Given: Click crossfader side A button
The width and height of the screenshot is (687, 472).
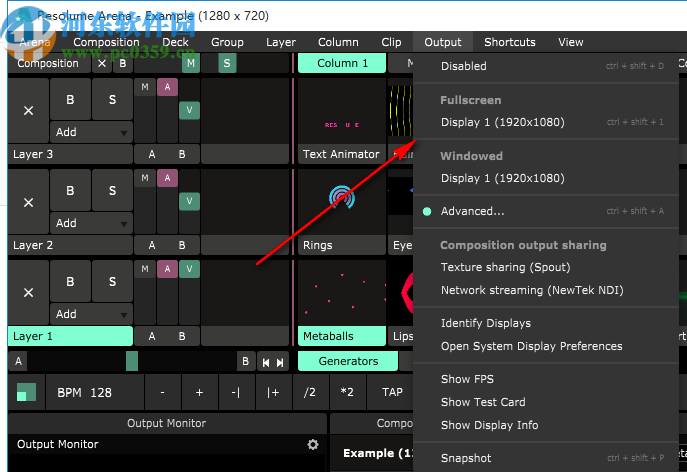Looking at the screenshot, I should (18, 361).
